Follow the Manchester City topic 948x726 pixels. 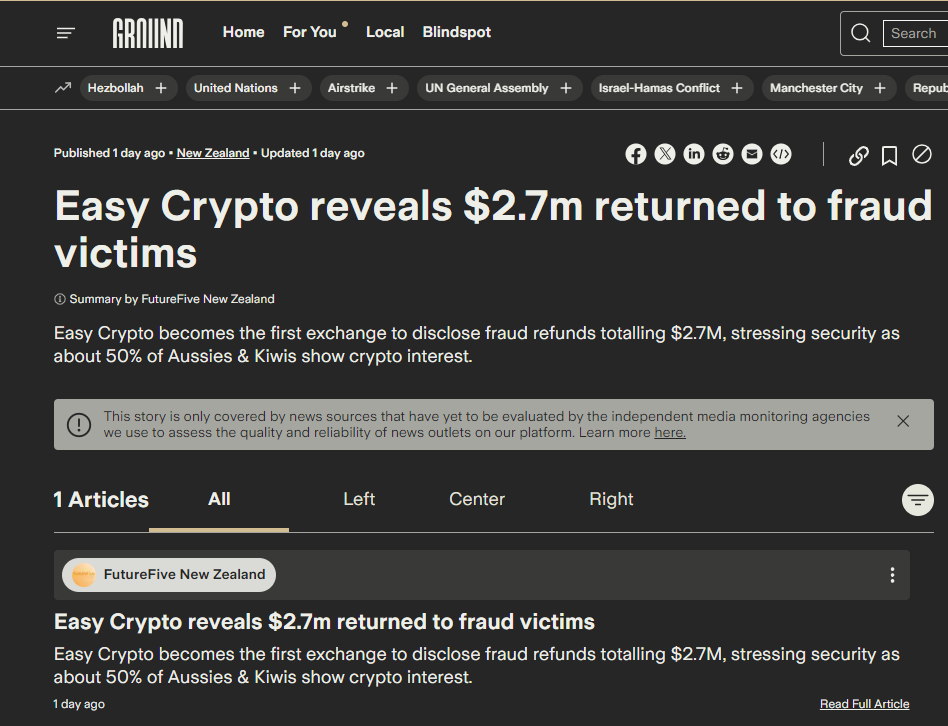click(x=879, y=88)
